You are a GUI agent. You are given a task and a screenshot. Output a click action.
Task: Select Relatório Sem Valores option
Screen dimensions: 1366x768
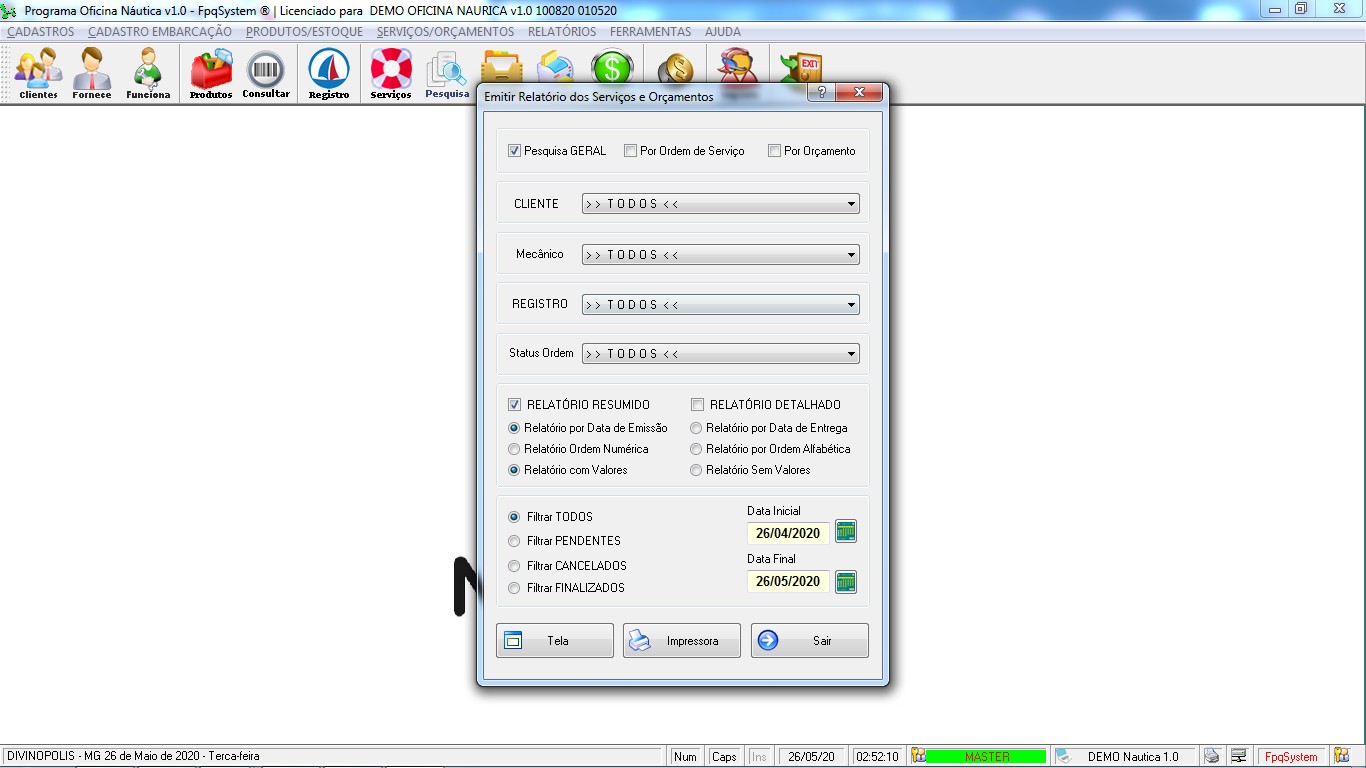pyautogui.click(x=696, y=470)
